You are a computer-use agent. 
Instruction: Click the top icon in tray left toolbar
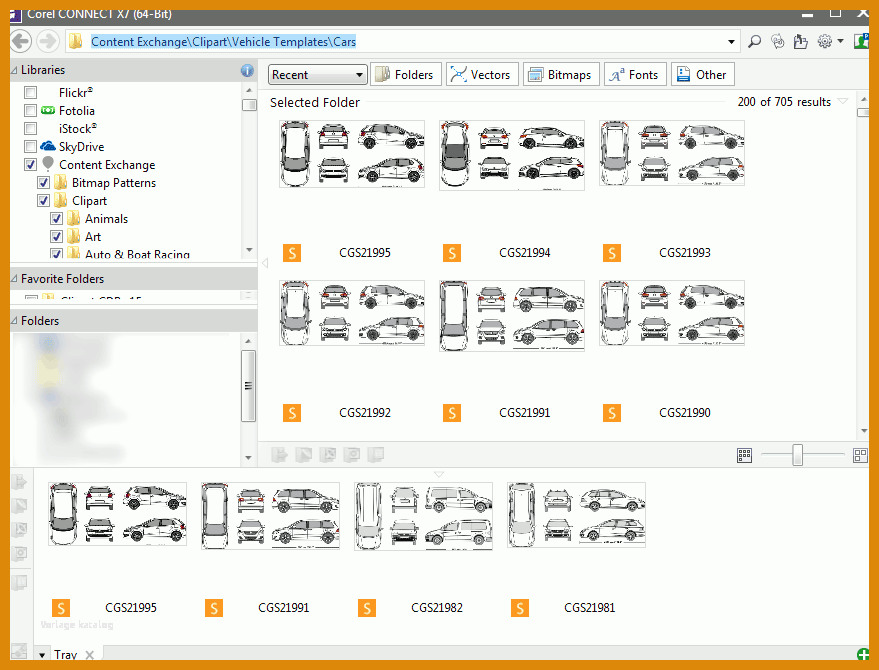[20, 482]
